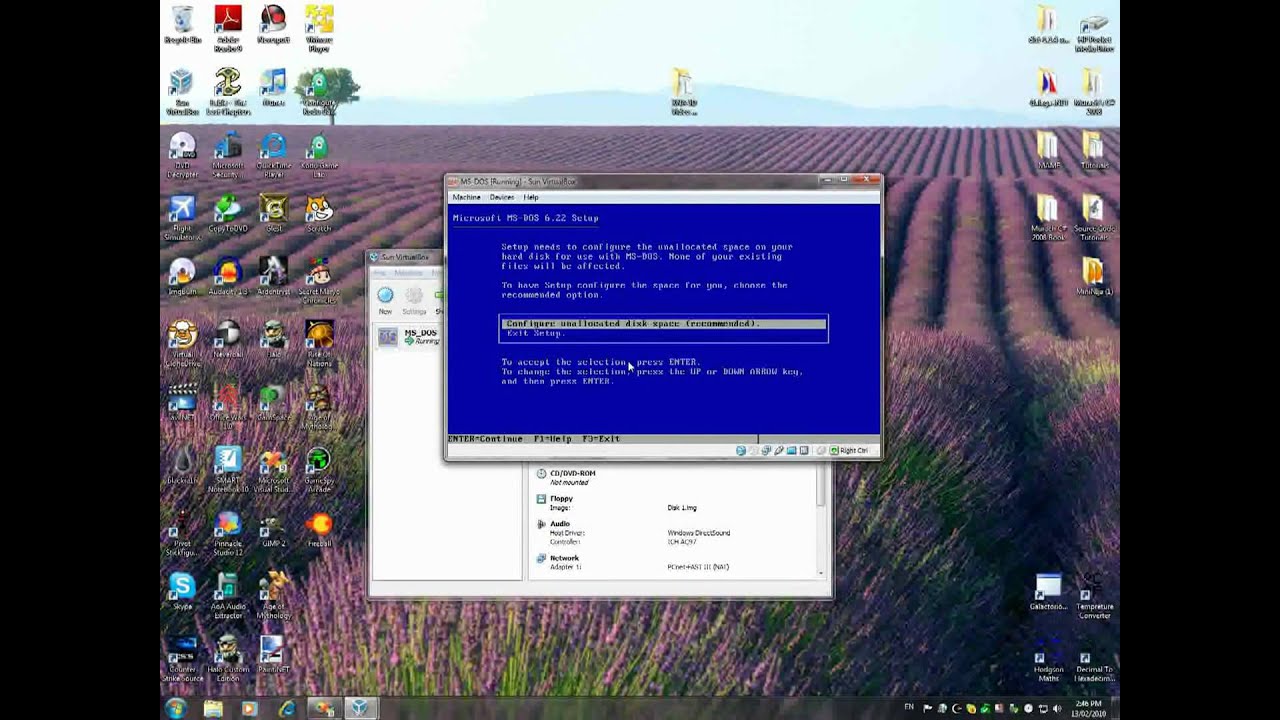This screenshot has height=720, width=1280.
Task: Open the Scratch cat desktop icon
Action: 319,214
